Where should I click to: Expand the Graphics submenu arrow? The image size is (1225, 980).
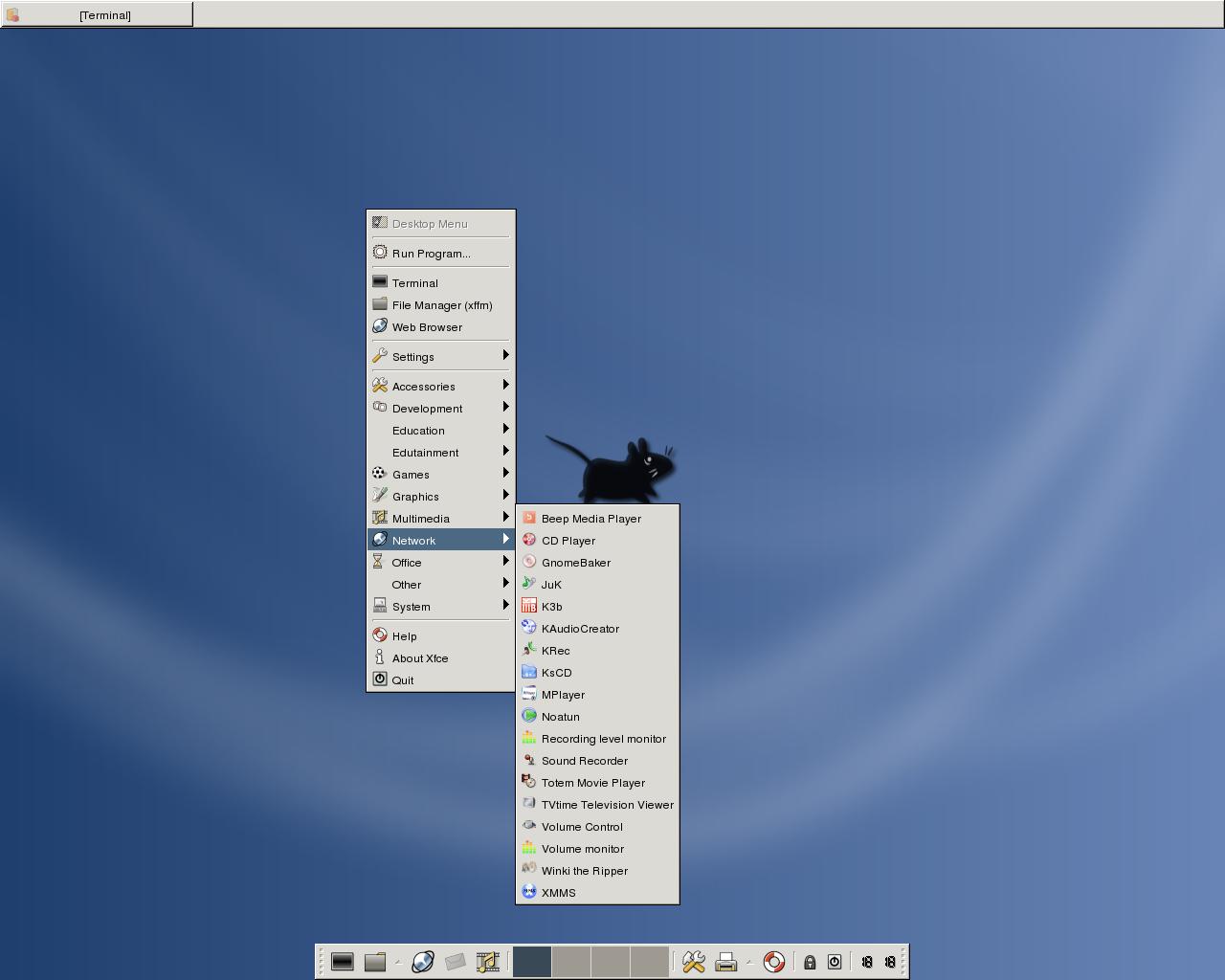[505, 495]
